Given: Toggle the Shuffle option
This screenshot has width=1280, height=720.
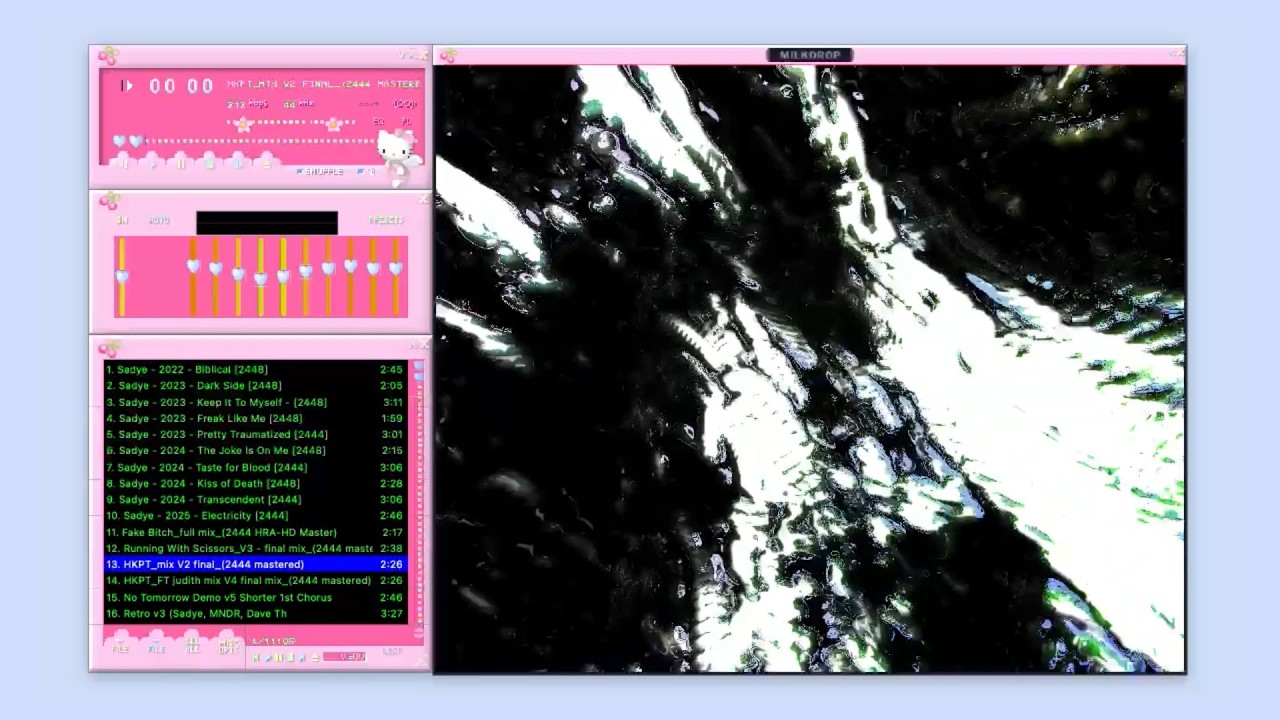Looking at the screenshot, I should (x=320, y=172).
